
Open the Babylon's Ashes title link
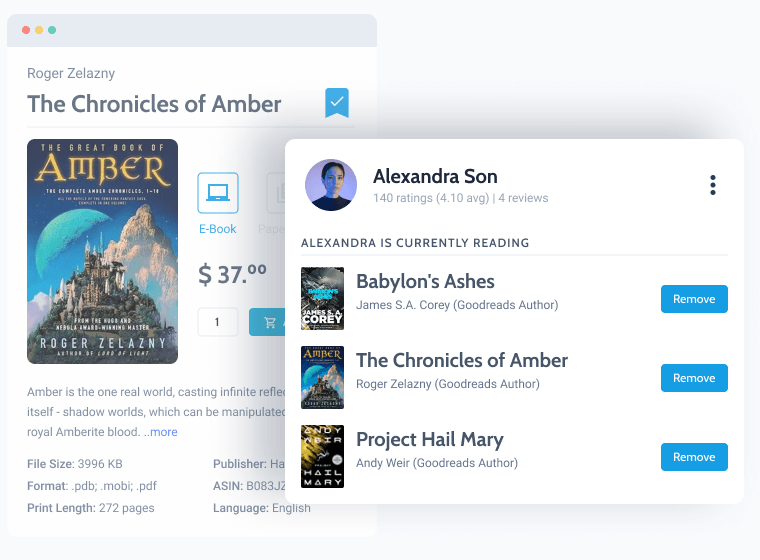(425, 281)
